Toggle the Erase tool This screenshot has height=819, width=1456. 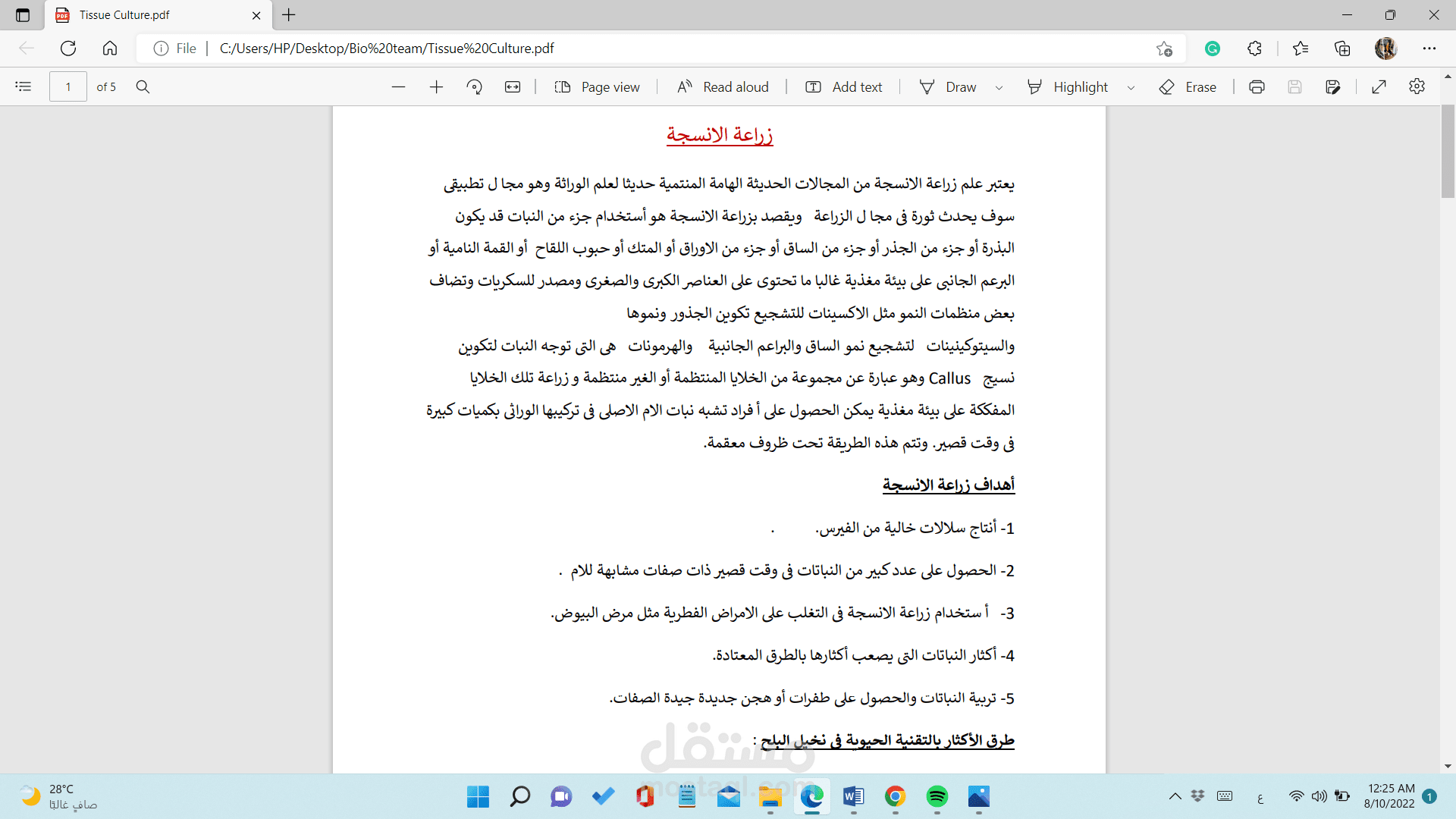tap(1188, 87)
